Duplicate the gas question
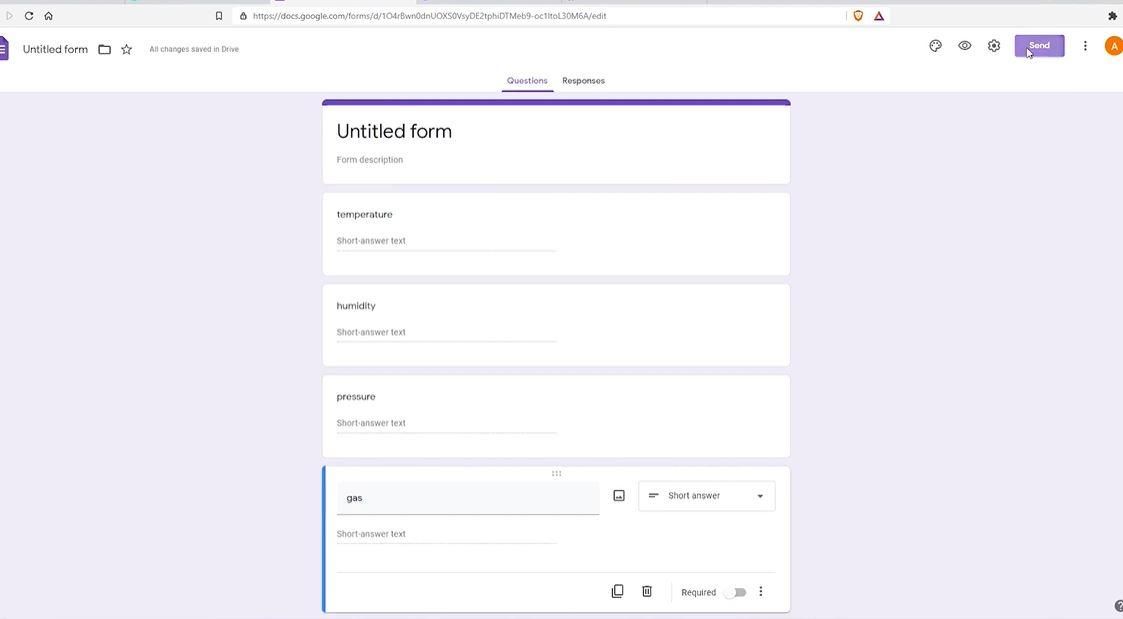This screenshot has width=1123, height=619. tap(617, 592)
